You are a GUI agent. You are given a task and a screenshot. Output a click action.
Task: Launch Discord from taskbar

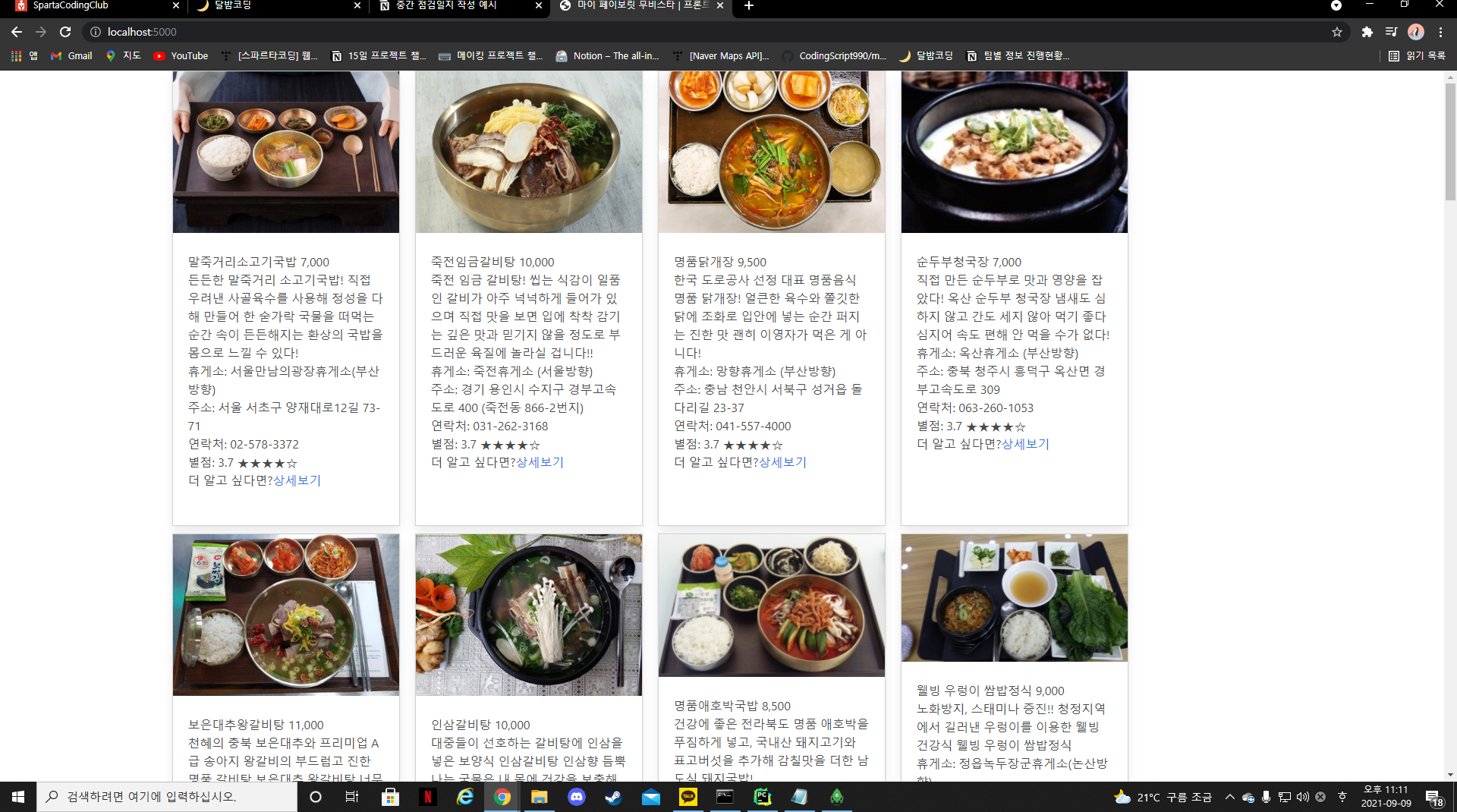(x=576, y=797)
